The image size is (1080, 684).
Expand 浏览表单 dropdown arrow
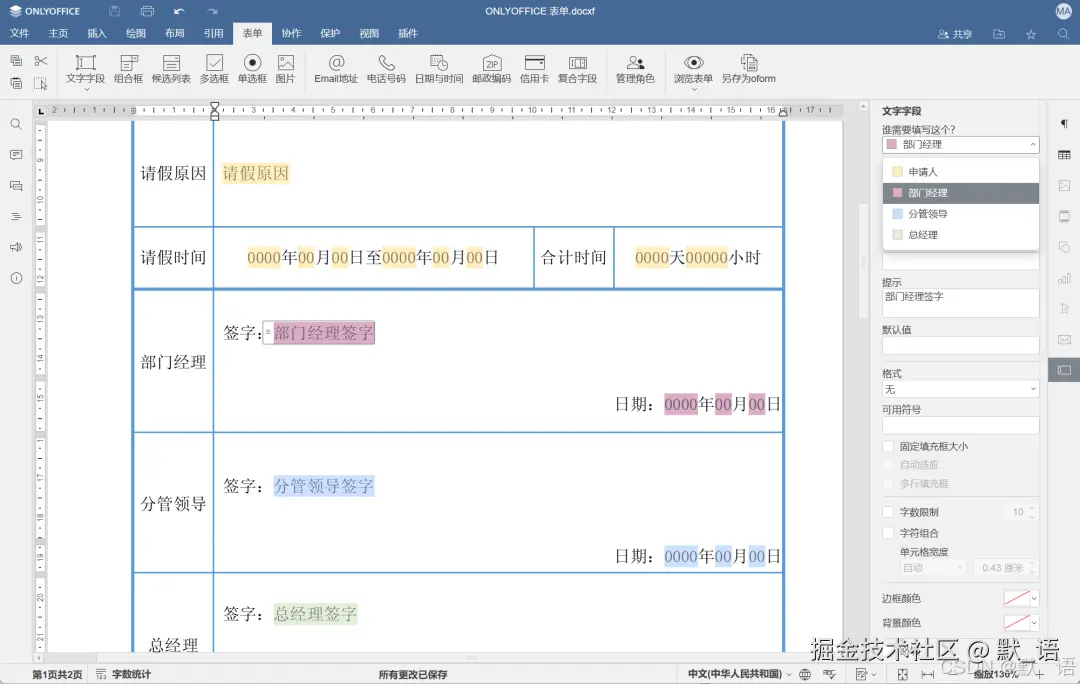tap(694, 90)
